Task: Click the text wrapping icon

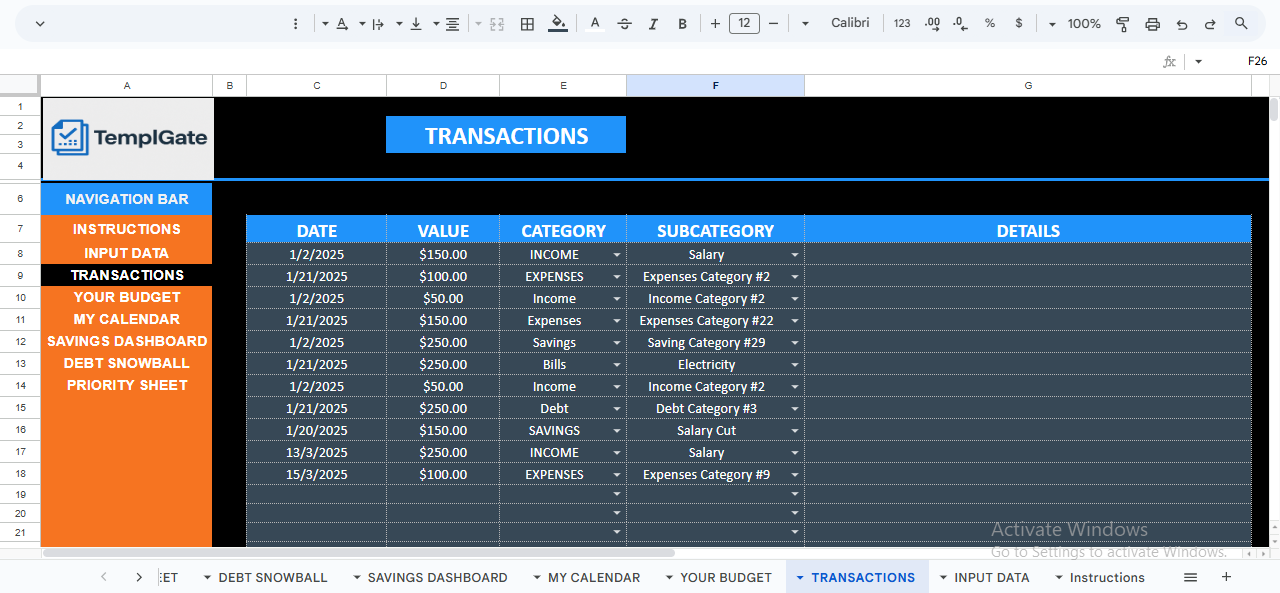Action: 378,23
